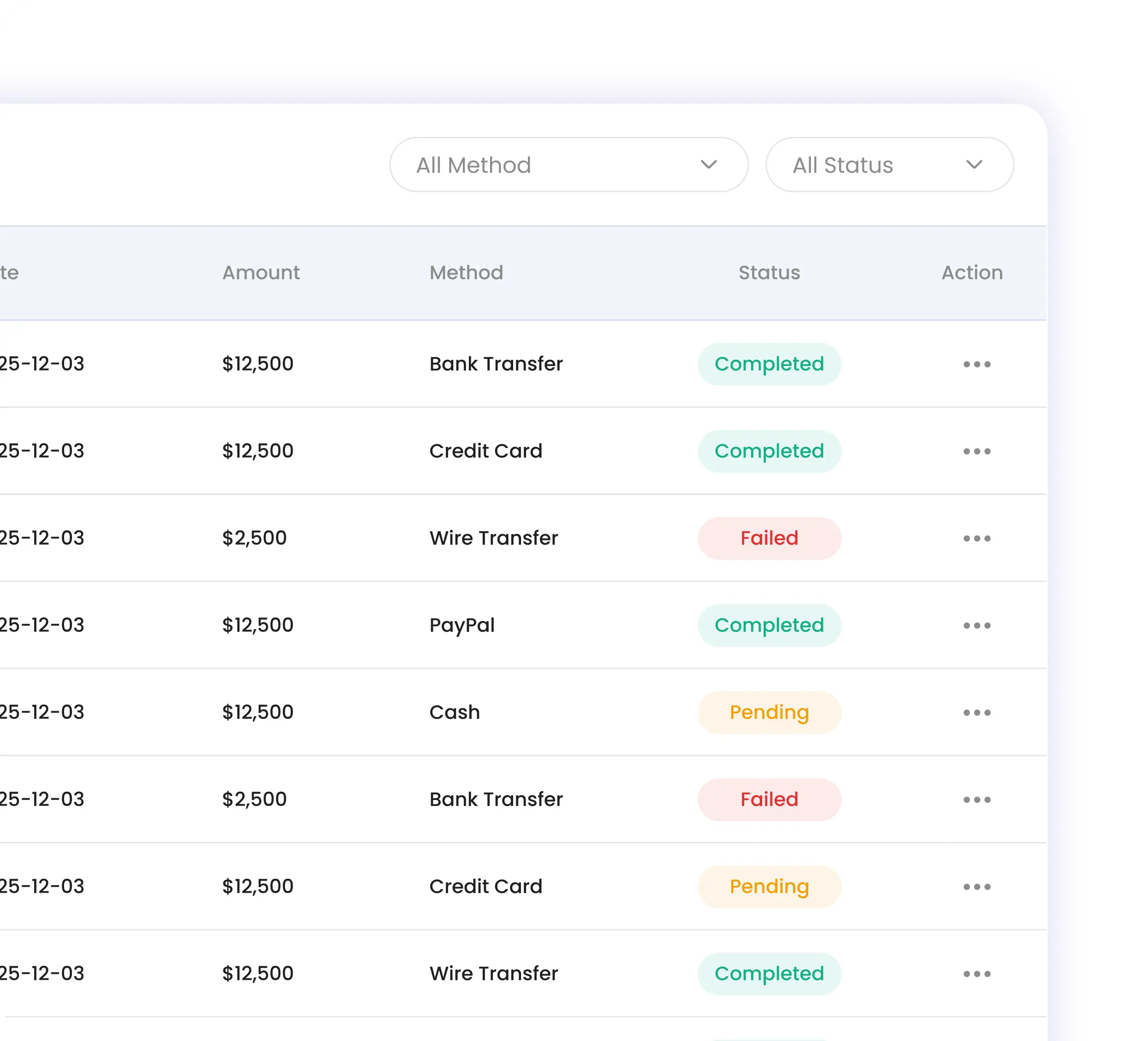The width and height of the screenshot is (1148, 1041).
Task: Open action dots for Cash payment row
Action: 976,712
